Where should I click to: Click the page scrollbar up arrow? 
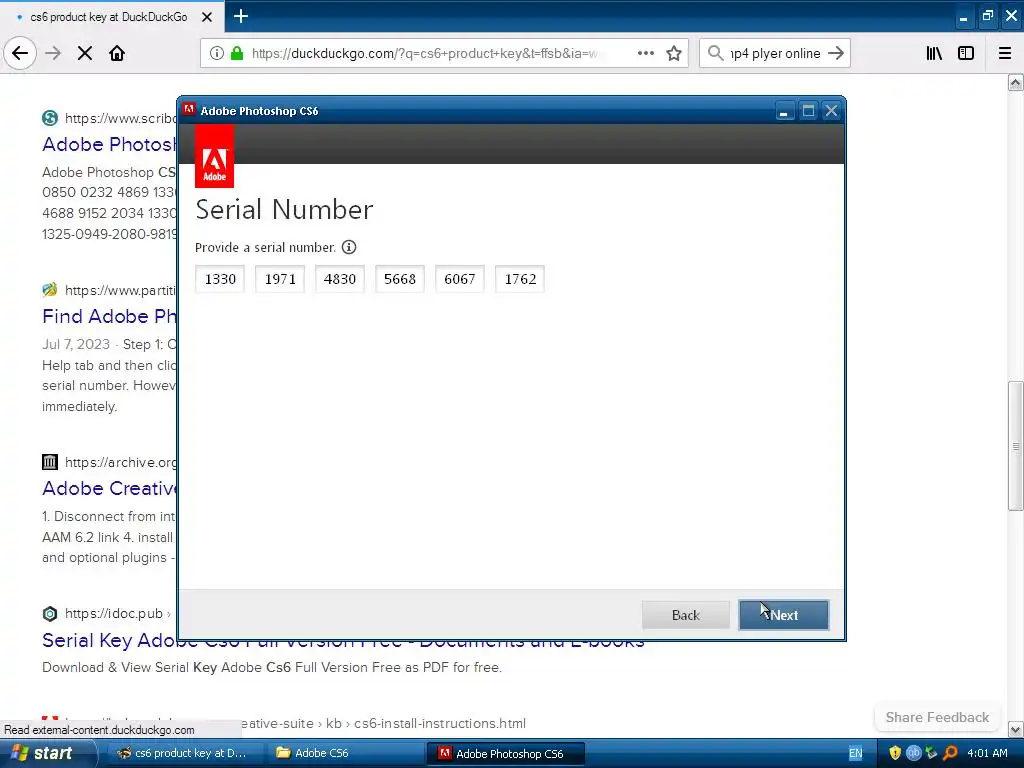pyautogui.click(x=1016, y=82)
